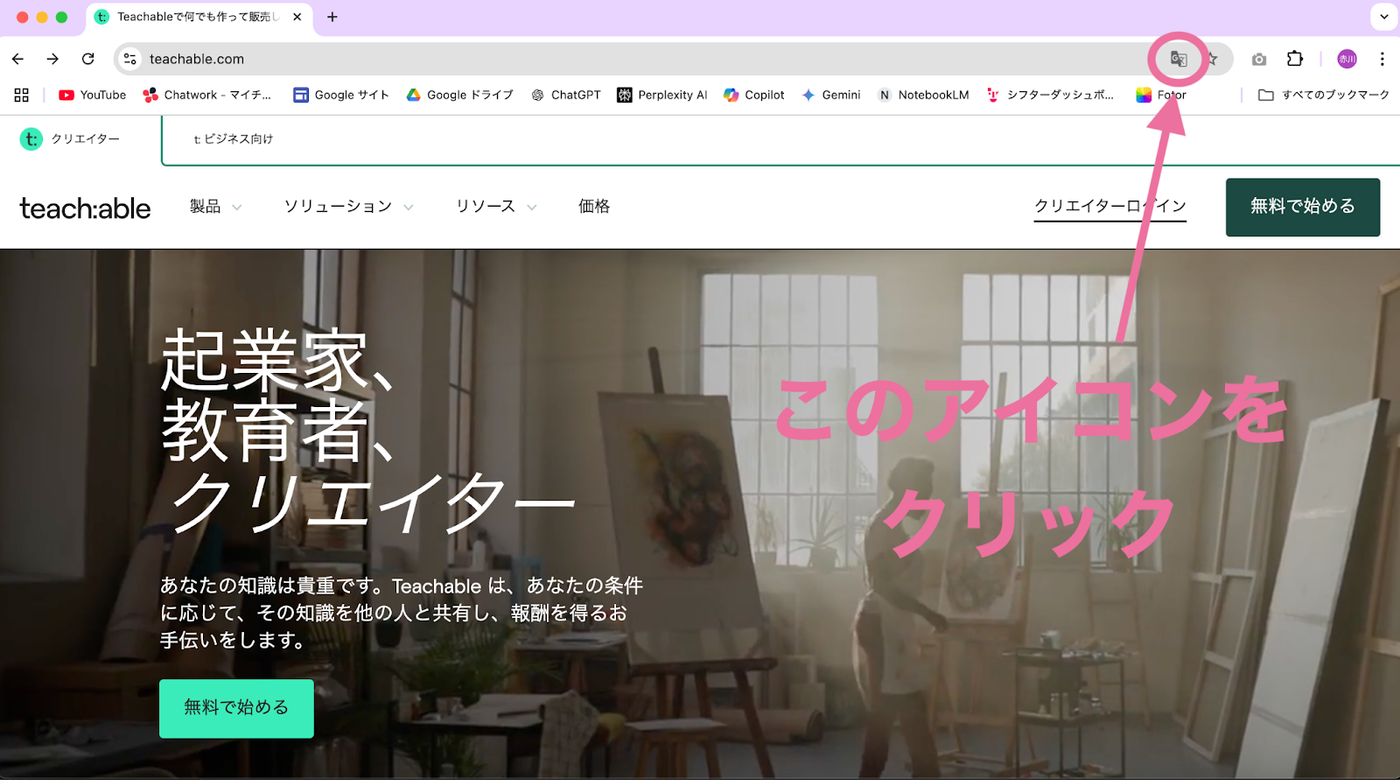View site information icon in address bar
The image size is (1400, 780).
point(129,59)
